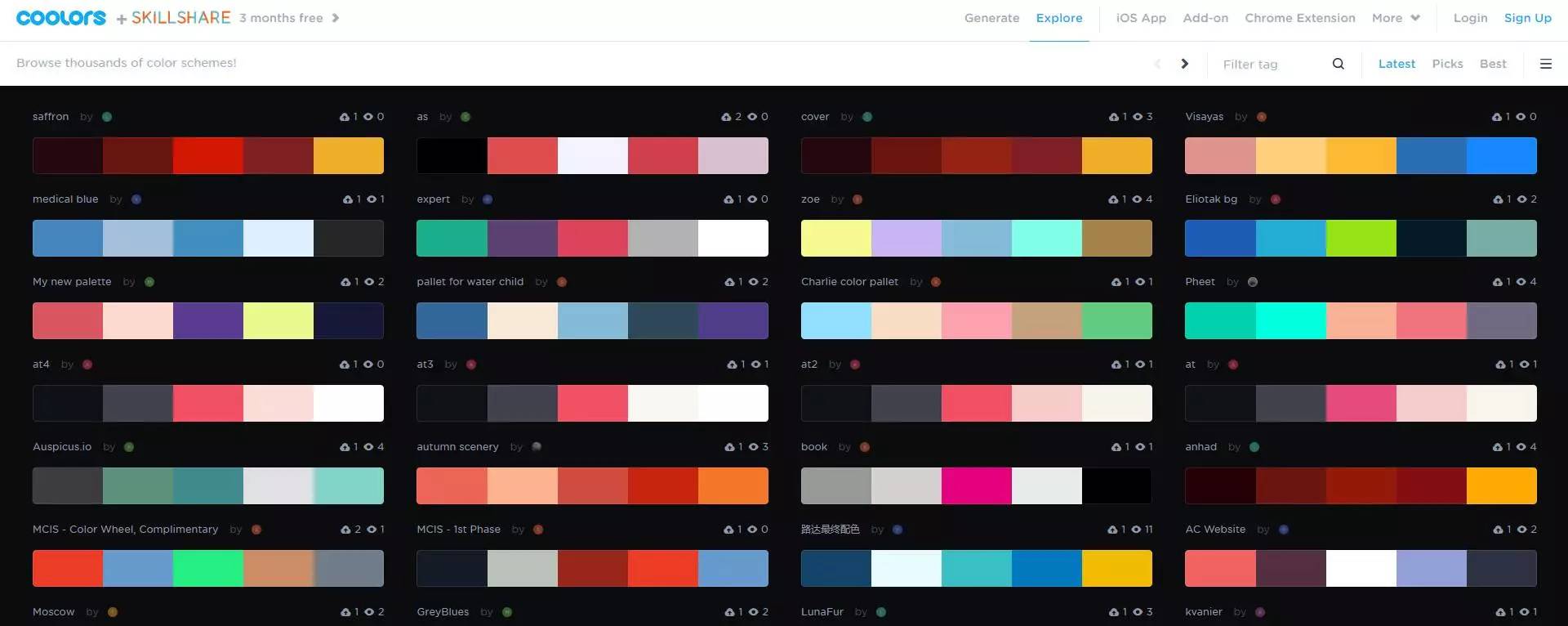Click author avatar beside Charlie color pallet

[x=936, y=282]
